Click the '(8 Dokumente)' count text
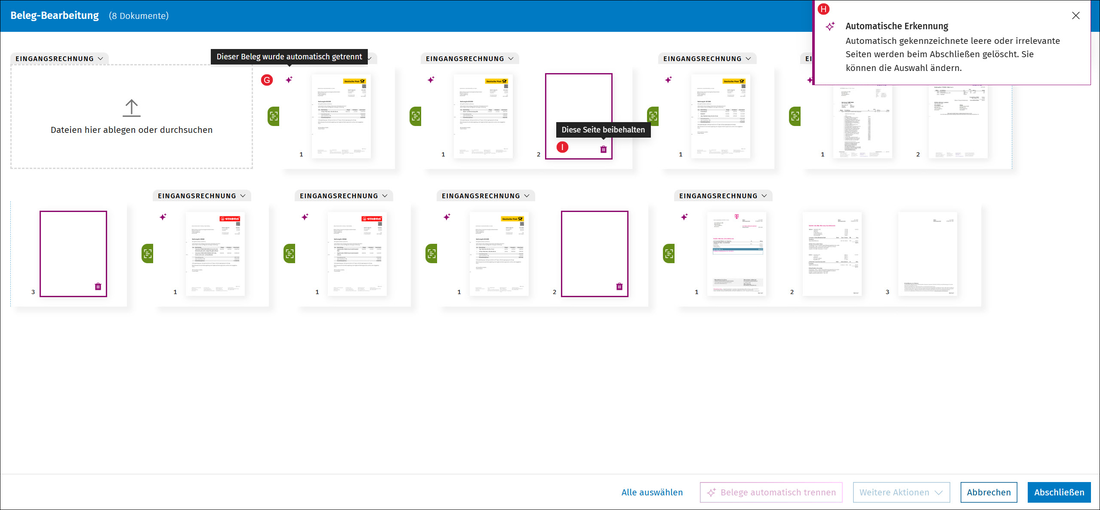Viewport: 1100px width, 510px height. [x=139, y=16]
